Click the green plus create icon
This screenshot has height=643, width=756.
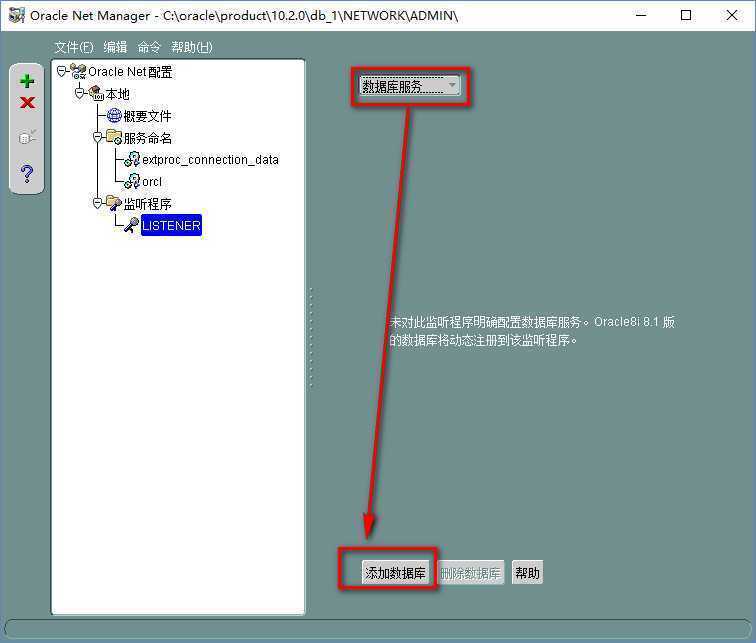click(27, 81)
